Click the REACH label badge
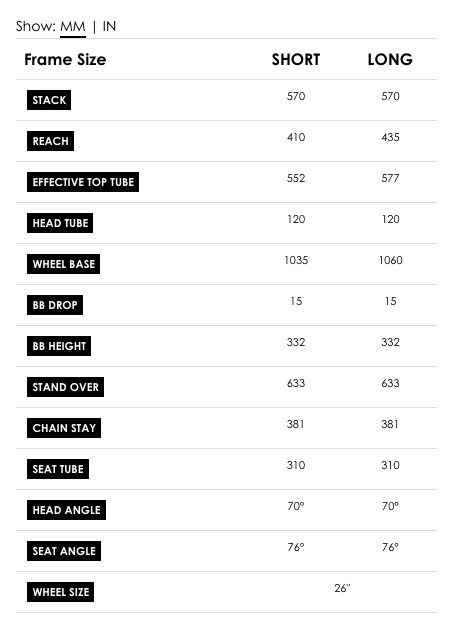 coord(50,141)
